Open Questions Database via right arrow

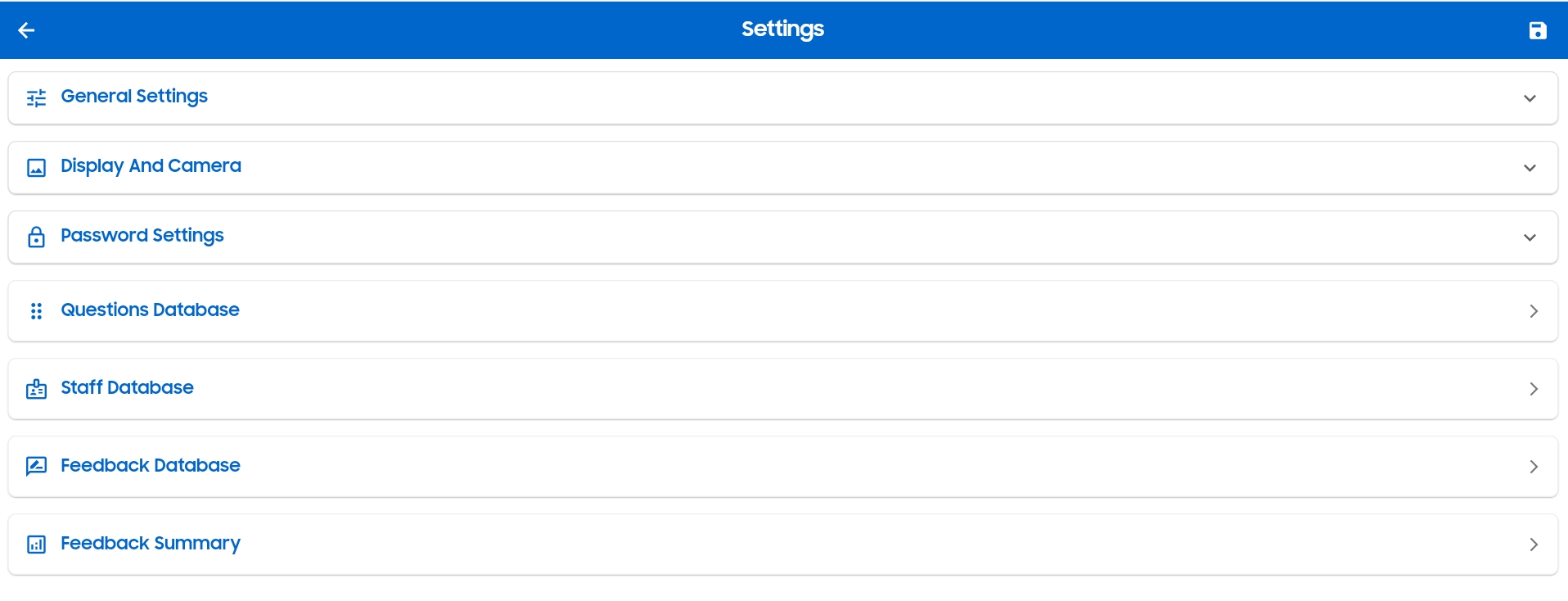pyautogui.click(x=1534, y=311)
